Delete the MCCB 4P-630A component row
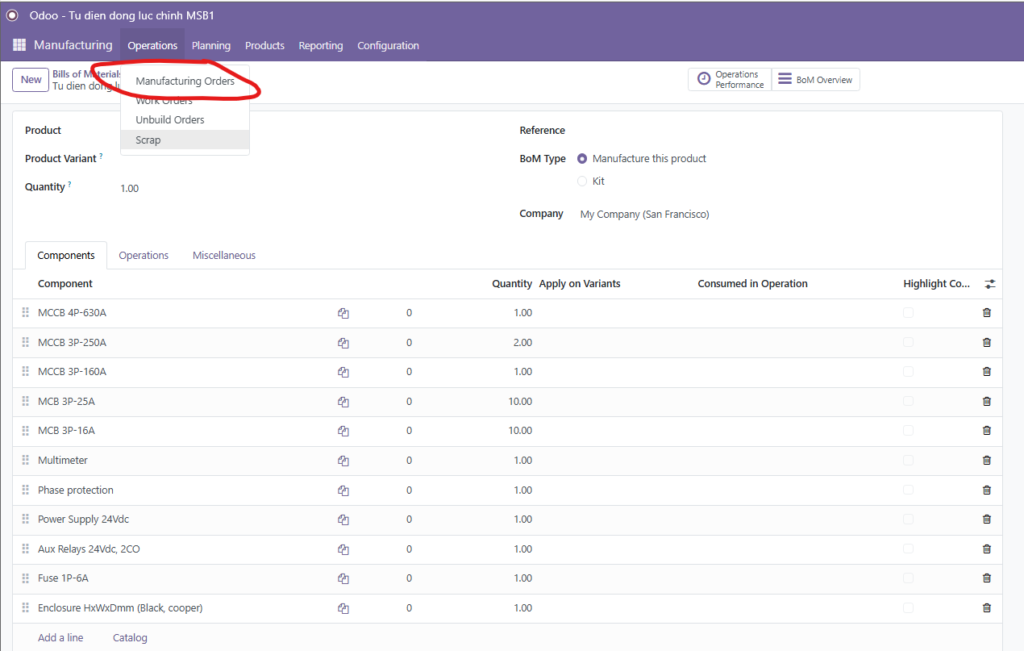This screenshot has height=651, width=1024. coord(986,313)
